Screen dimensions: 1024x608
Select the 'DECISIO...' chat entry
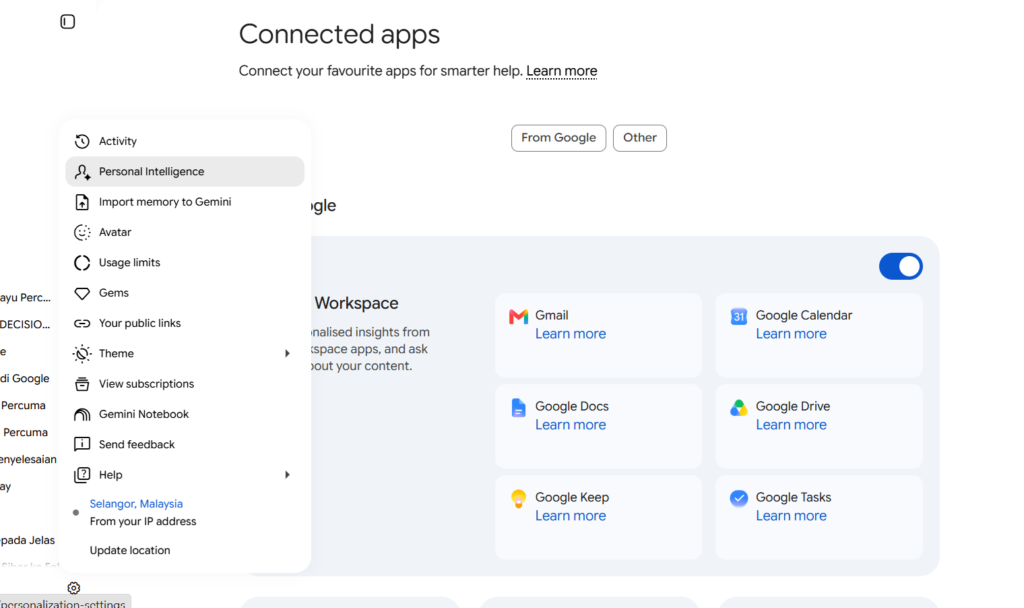[x=25, y=324]
